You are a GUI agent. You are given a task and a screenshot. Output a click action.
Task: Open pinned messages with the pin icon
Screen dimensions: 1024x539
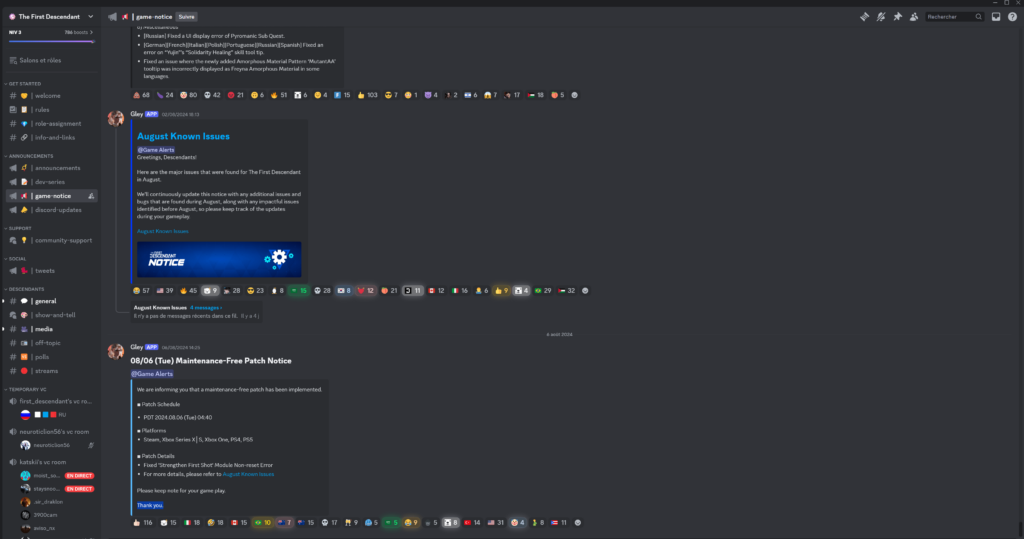(x=897, y=16)
